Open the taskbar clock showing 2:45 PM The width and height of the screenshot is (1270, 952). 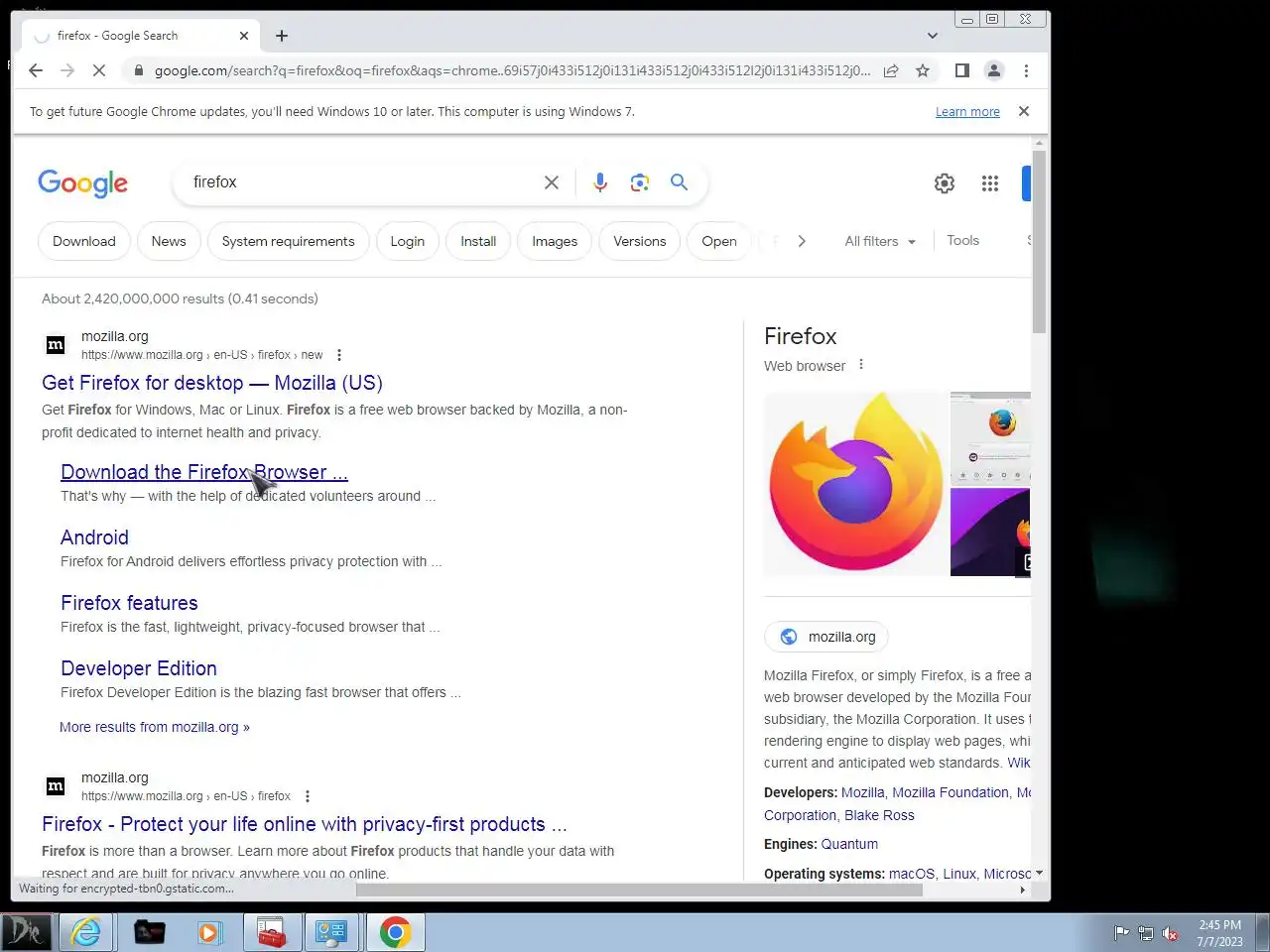[x=1219, y=933]
